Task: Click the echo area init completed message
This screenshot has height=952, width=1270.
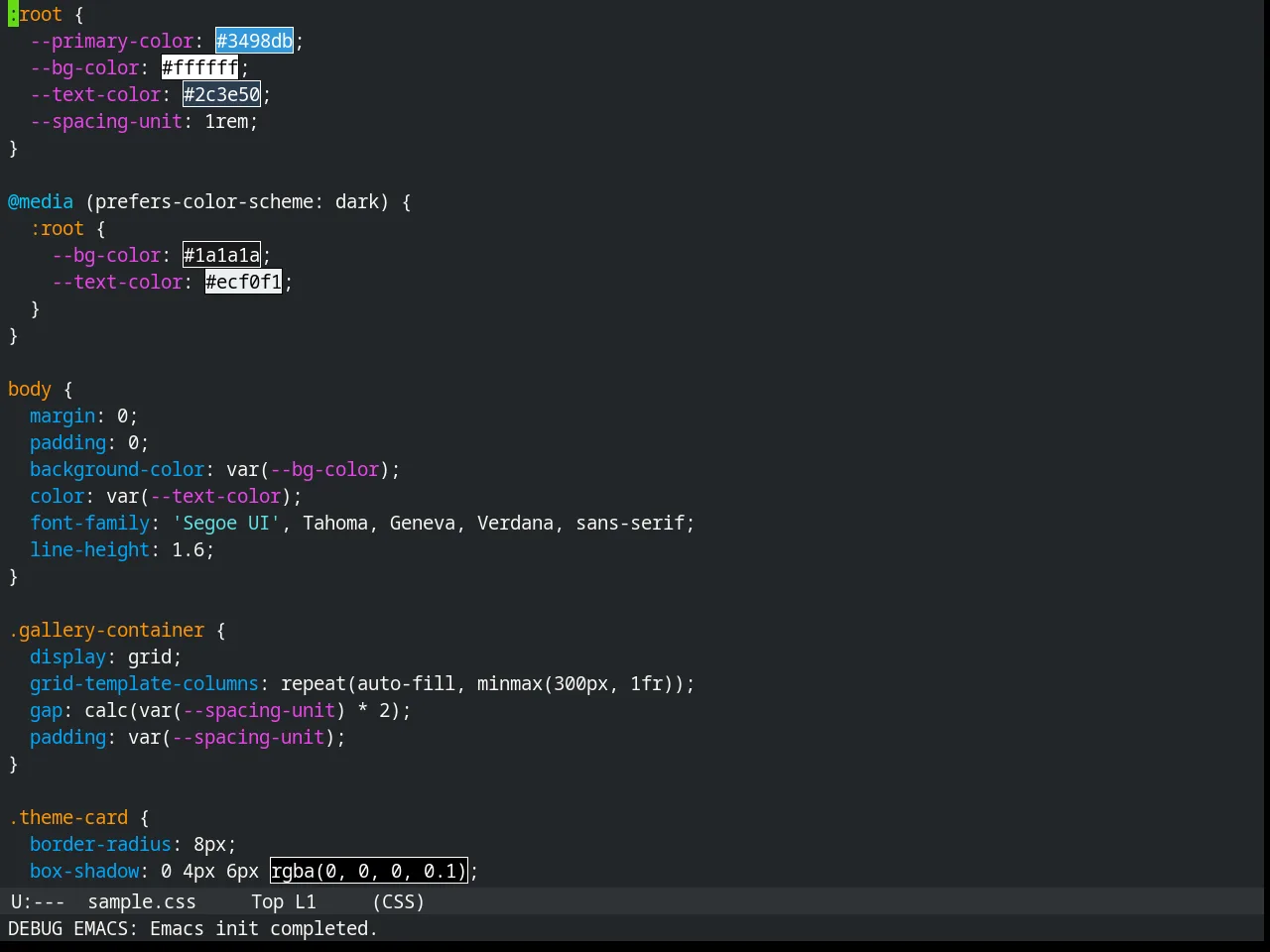Action: [x=192, y=928]
